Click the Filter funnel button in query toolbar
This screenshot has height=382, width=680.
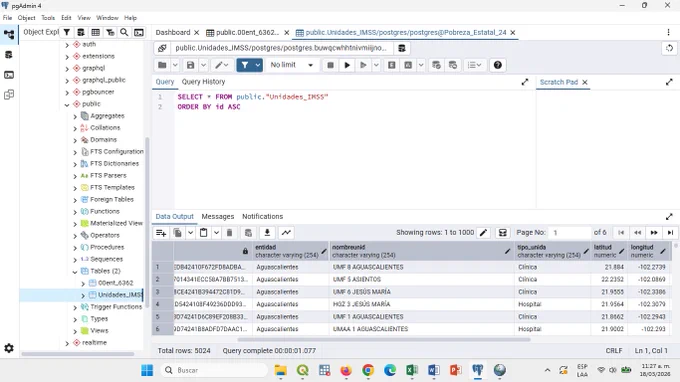[245, 65]
